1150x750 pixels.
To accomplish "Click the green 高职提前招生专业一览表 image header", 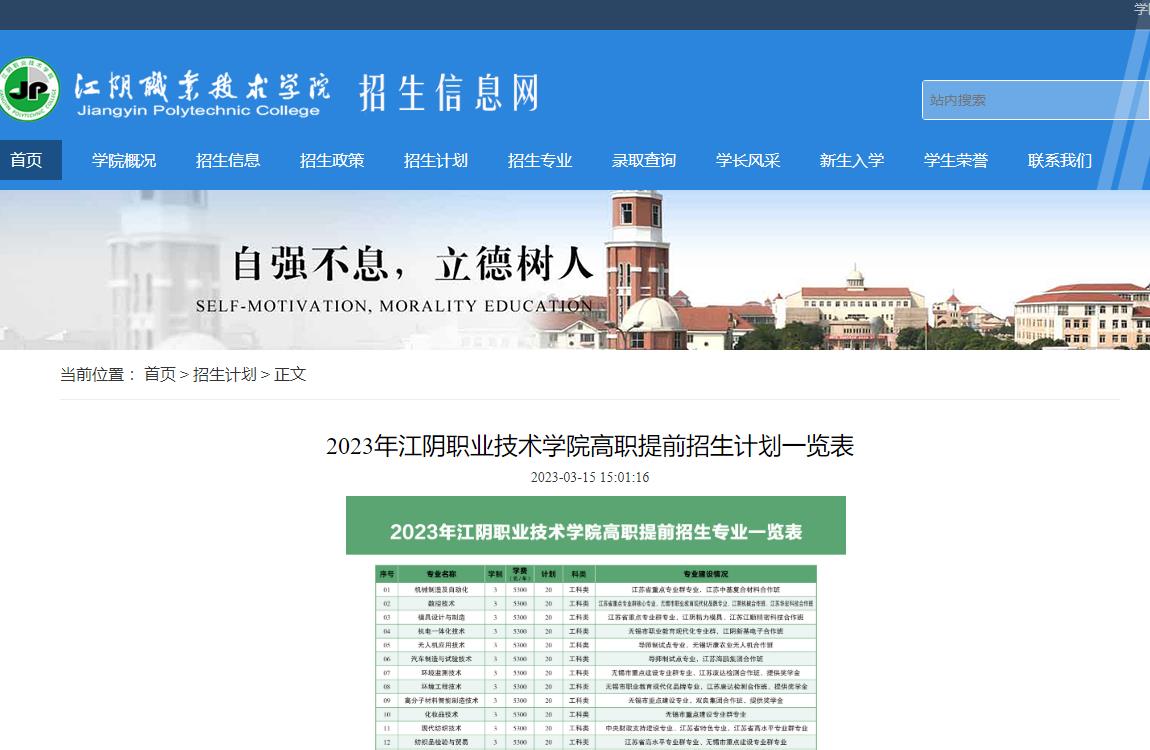I will (596, 526).
